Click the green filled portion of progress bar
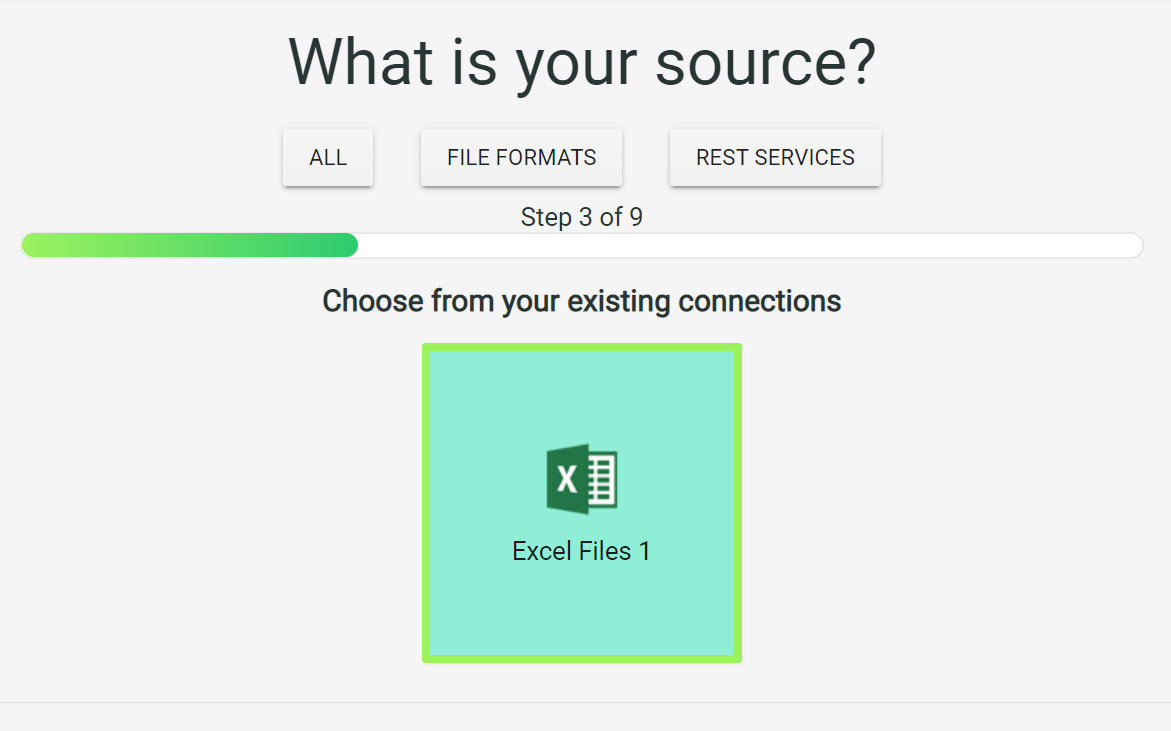The image size is (1171, 731). pyautogui.click(x=190, y=245)
